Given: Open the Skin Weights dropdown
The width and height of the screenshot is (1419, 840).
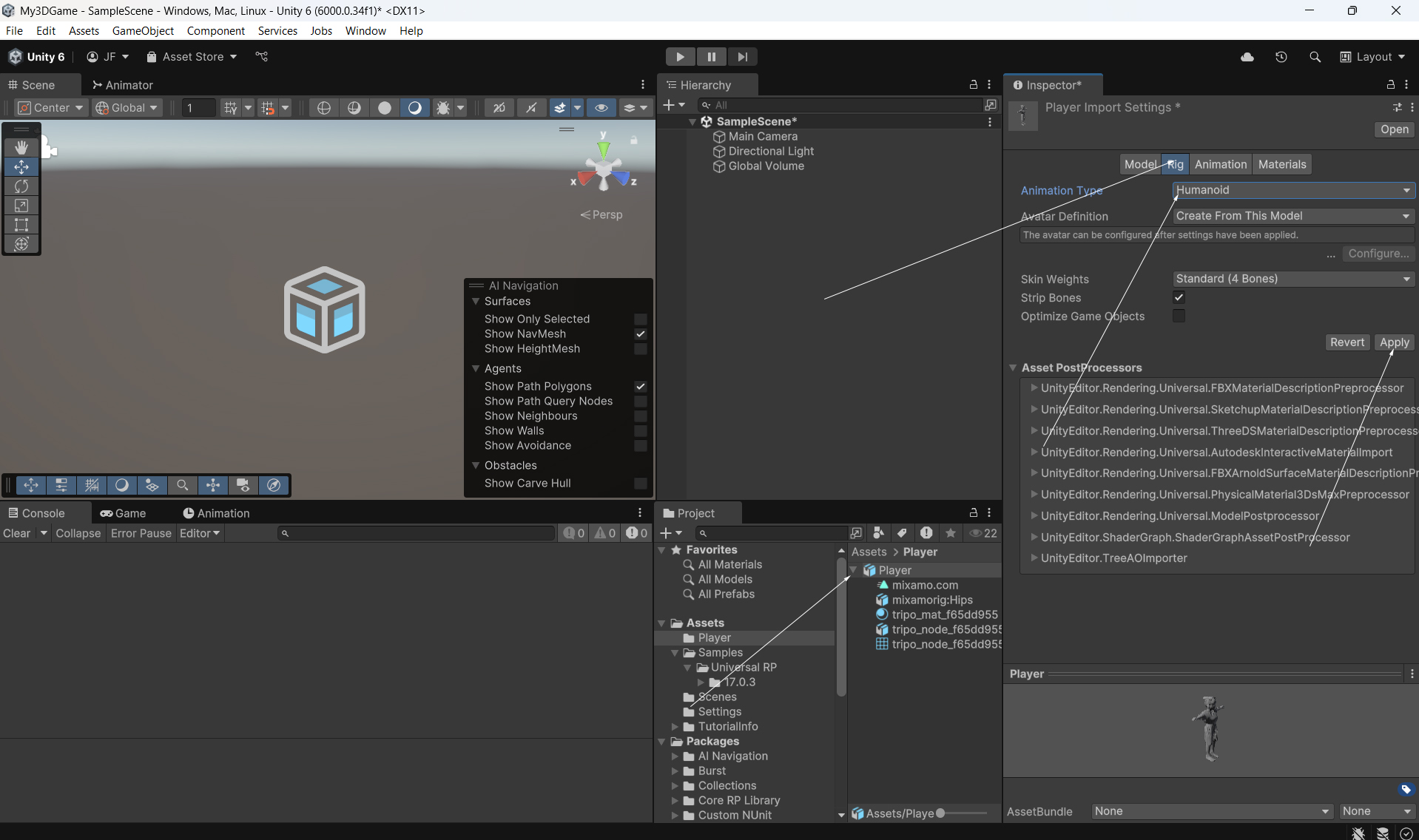Looking at the screenshot, I should click(x=1293, y=279).
